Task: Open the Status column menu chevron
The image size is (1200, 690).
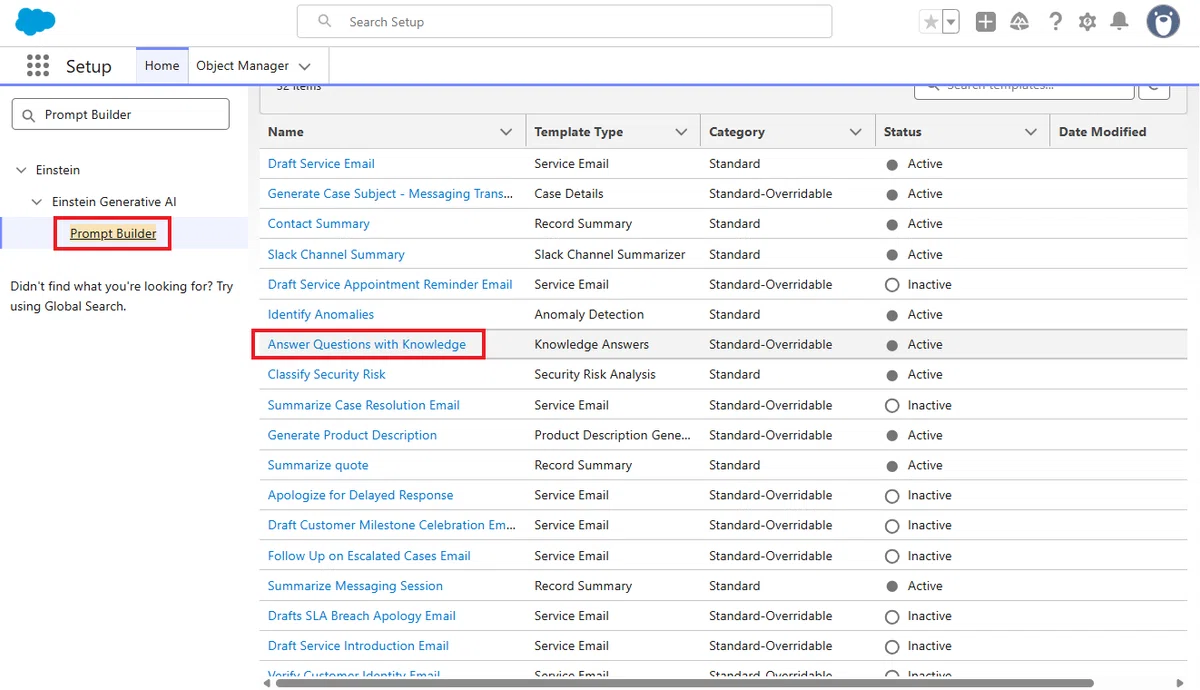Action: [1031, 132]
